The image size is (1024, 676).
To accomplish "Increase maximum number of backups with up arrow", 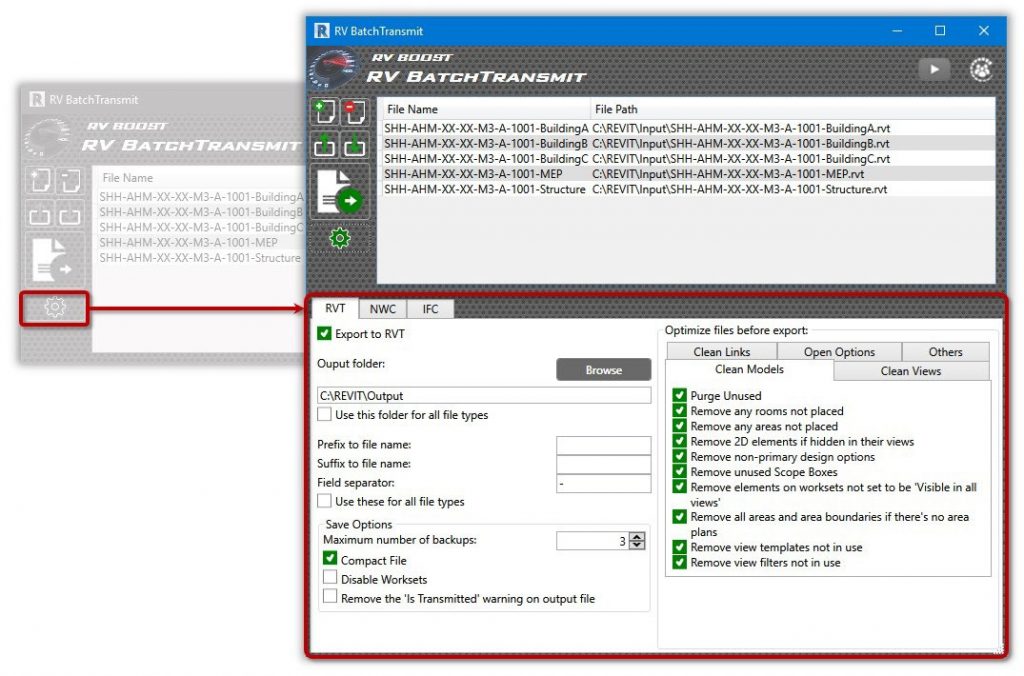I will [x=637, y=536].
